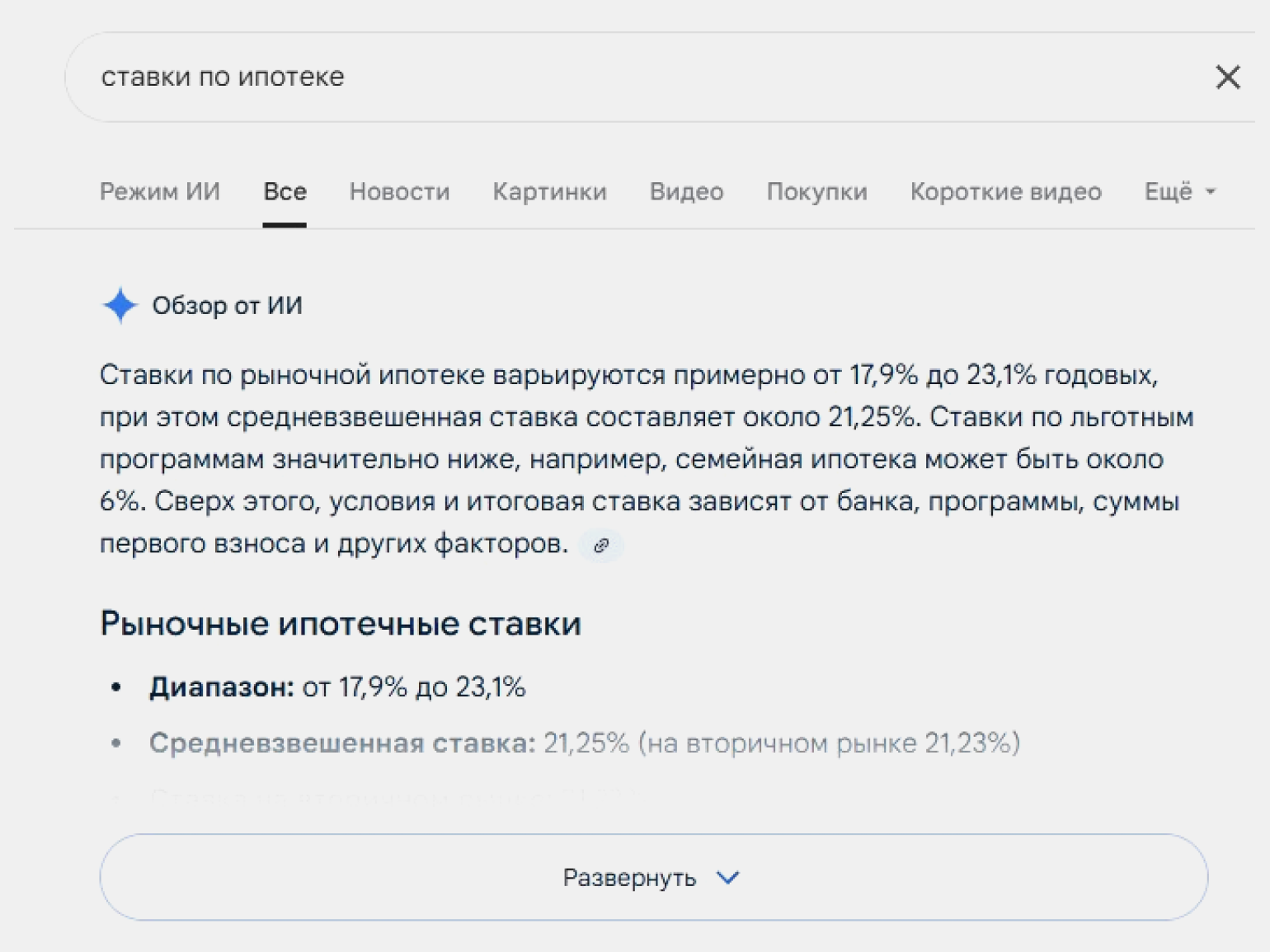Image resolution: width=1270 pixels, height=952 pixels.
Task: Click the Обзор от ИИ label
Action: pyautogui.click(x=227, y=306)
